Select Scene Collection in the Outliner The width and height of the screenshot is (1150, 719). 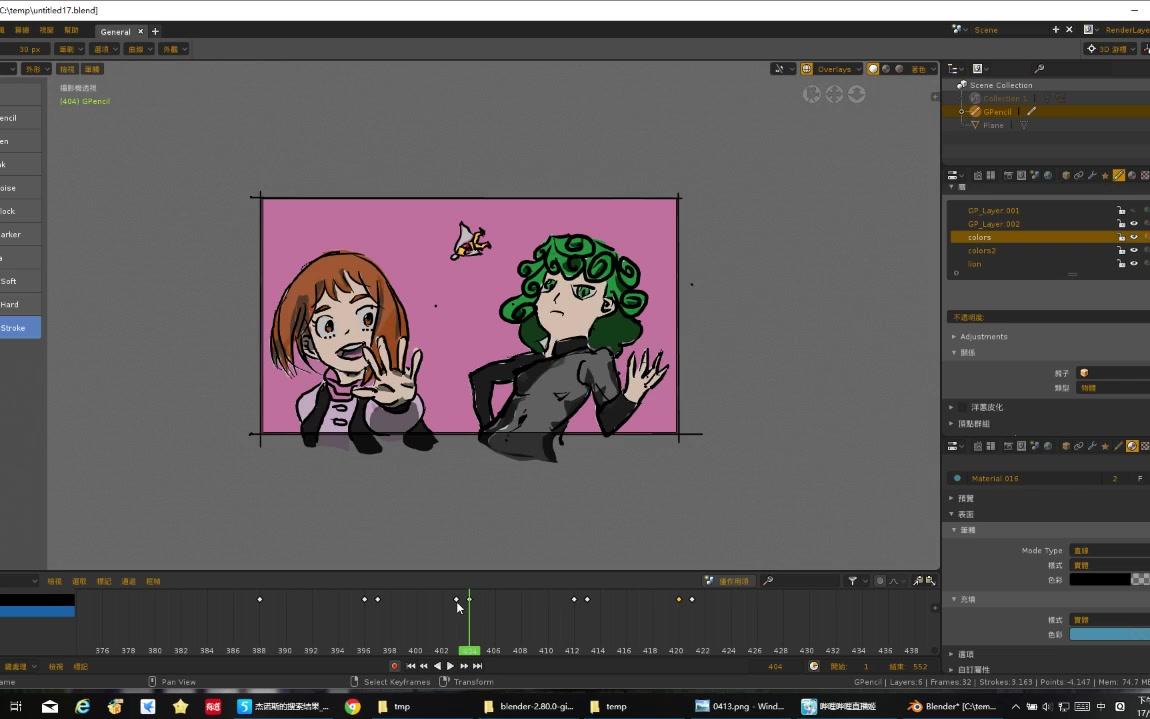click(x=1000, y=85)
